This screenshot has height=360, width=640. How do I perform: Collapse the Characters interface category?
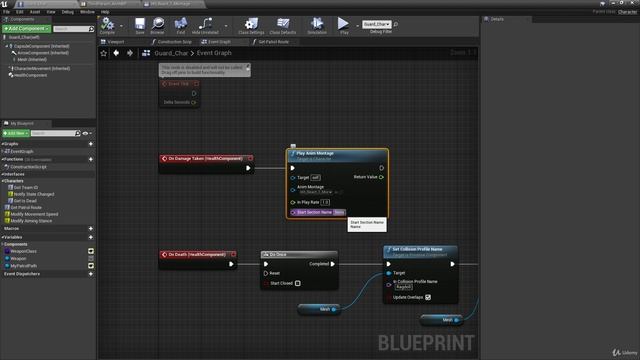click(x=2, y=181)
